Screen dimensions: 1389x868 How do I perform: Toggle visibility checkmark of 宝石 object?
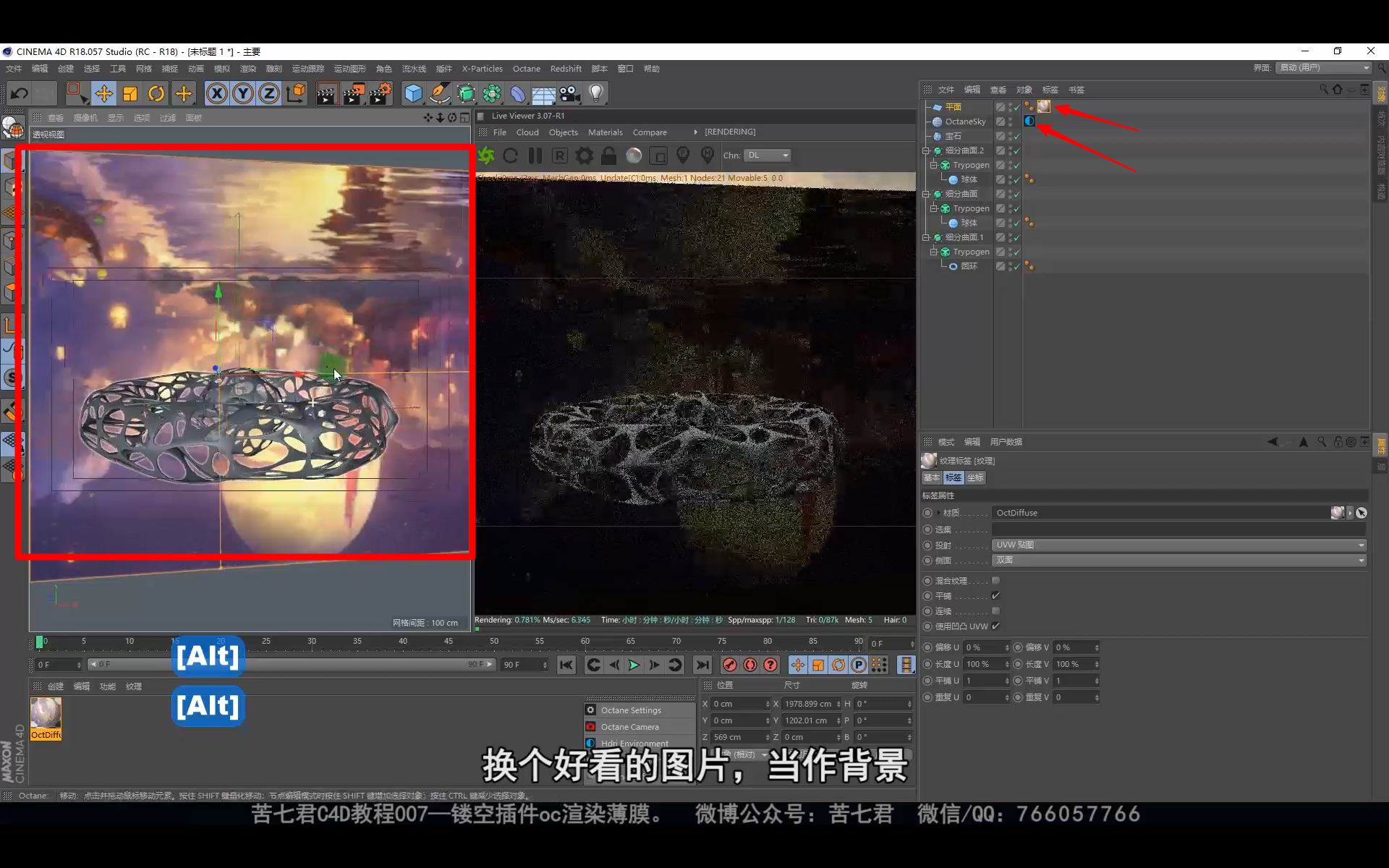click(1015, 136)
